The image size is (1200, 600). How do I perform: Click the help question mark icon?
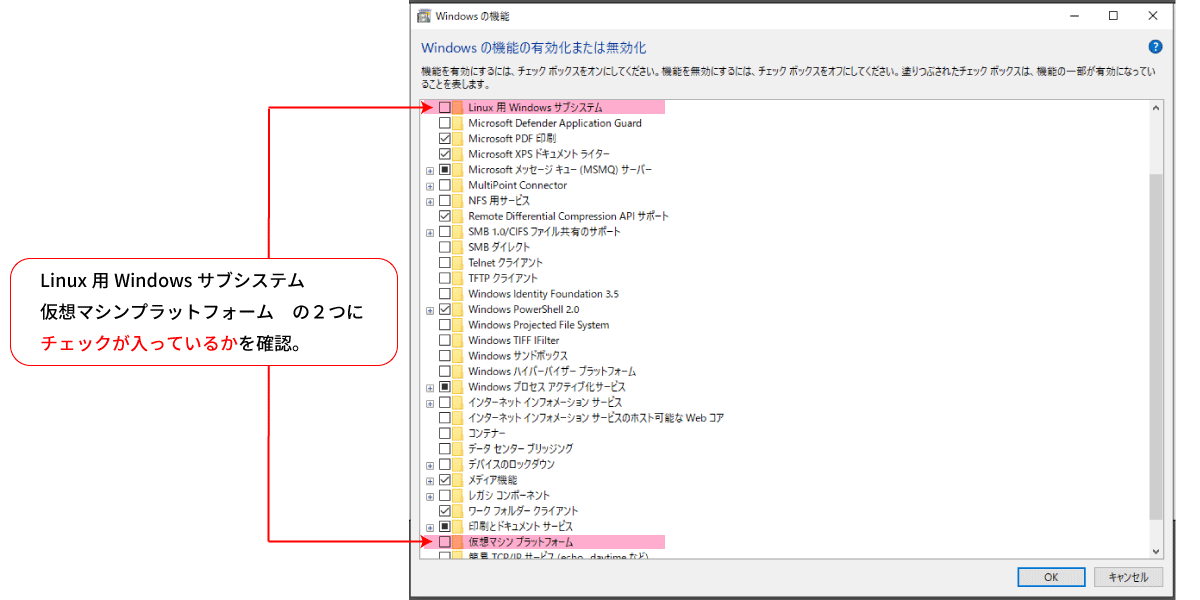[1155, 47]
